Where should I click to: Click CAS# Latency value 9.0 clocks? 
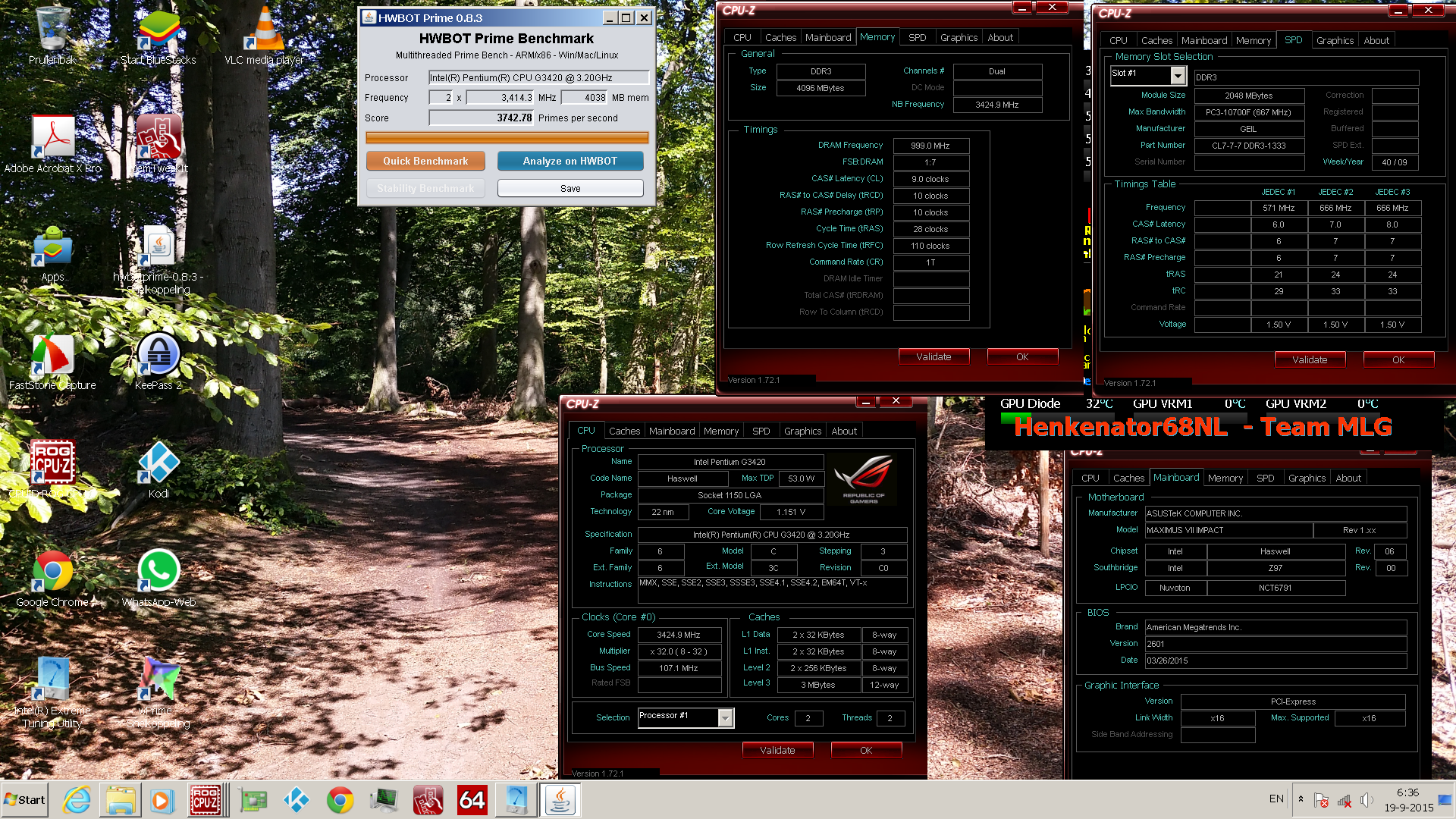pyautogui.click(x=930, y=179)
